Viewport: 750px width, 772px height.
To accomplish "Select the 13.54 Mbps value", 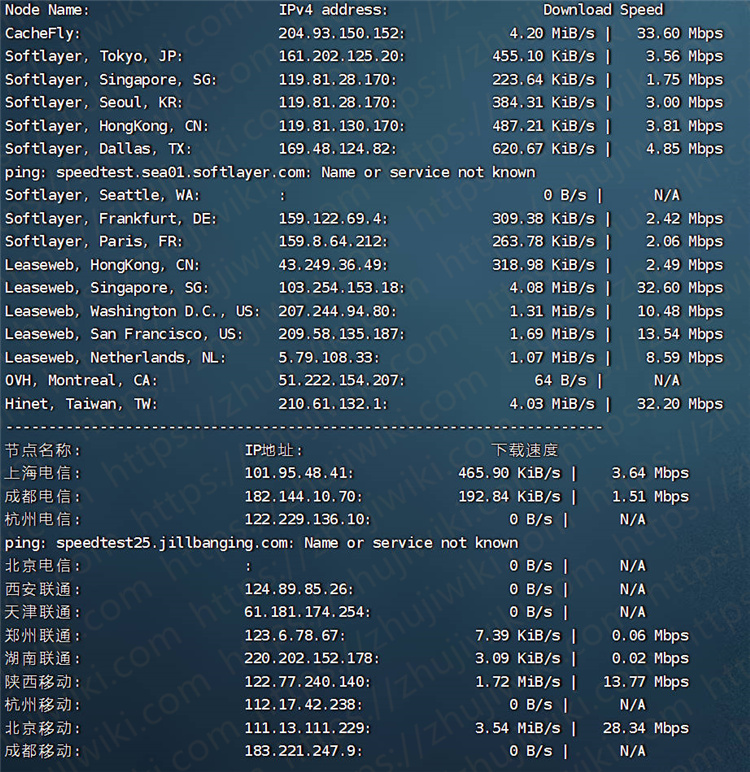I will (680, 334).
